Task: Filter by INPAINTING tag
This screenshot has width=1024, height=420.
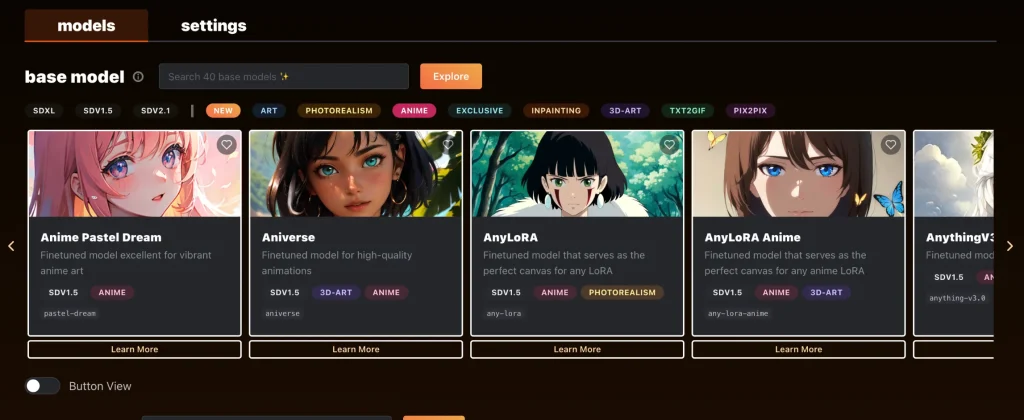Action: pos(556,111)
